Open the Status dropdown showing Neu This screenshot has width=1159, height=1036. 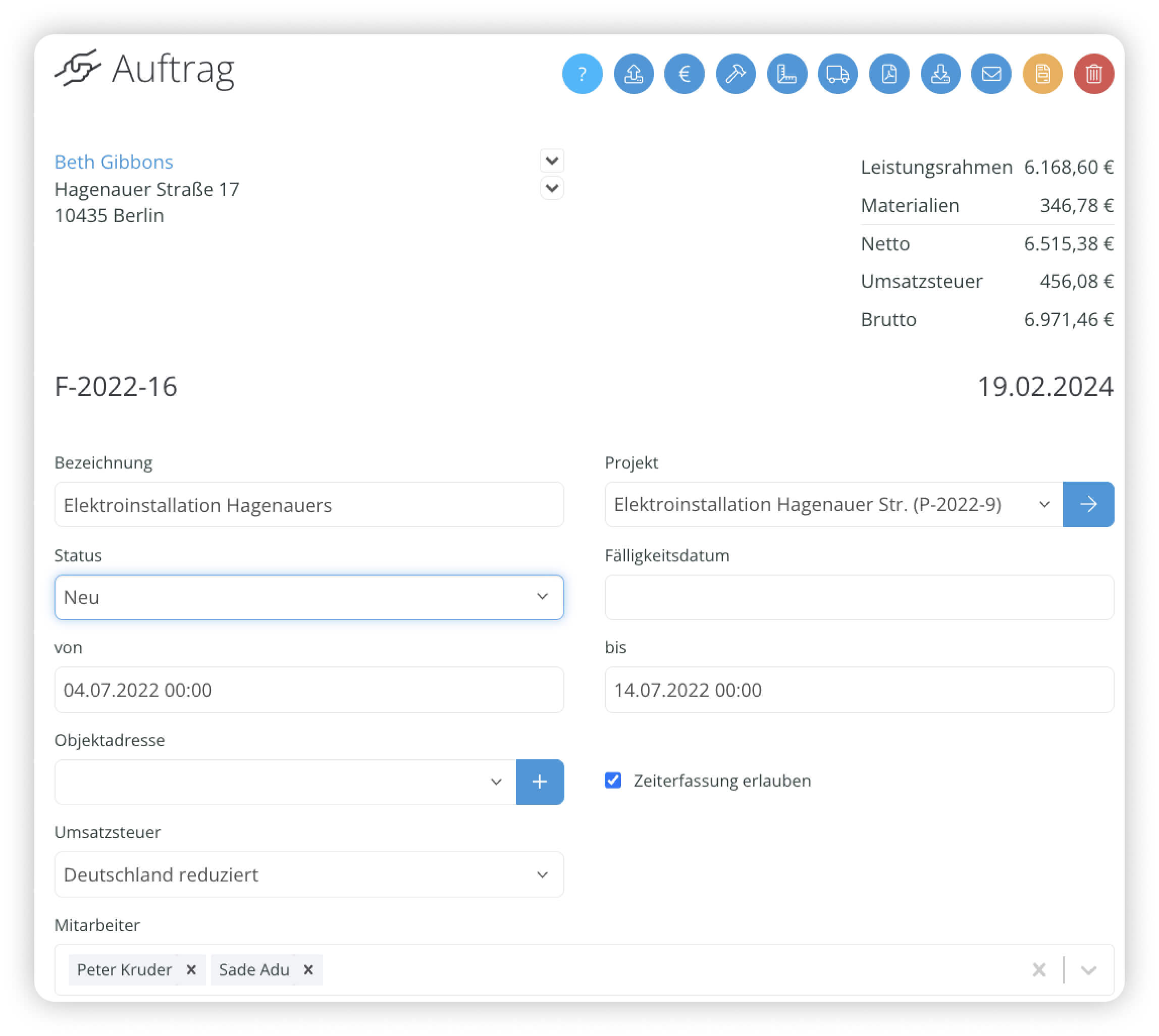pos(308,597)
